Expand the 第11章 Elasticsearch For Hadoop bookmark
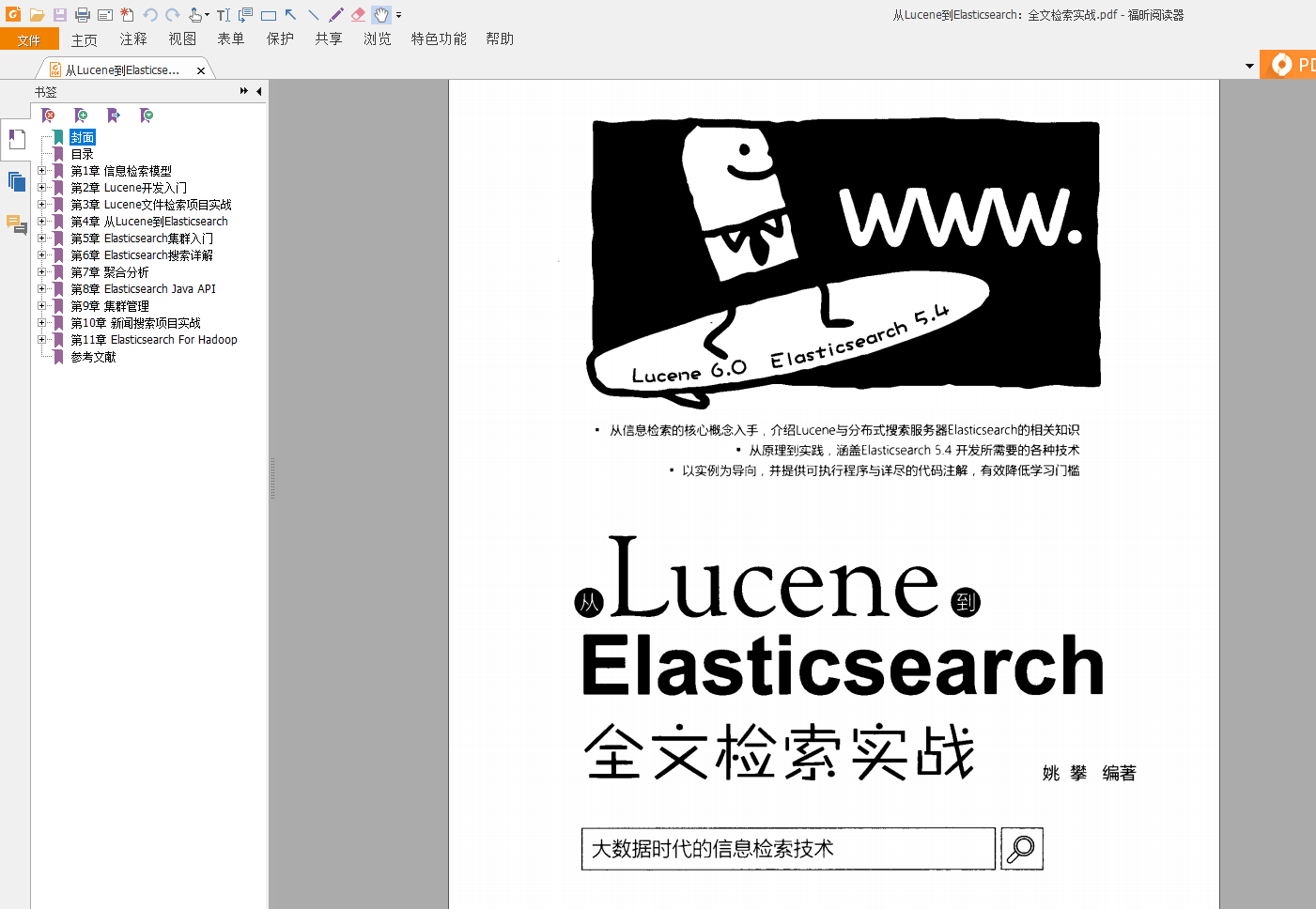This screenshot has height=909, width=1316. point(41,340)
